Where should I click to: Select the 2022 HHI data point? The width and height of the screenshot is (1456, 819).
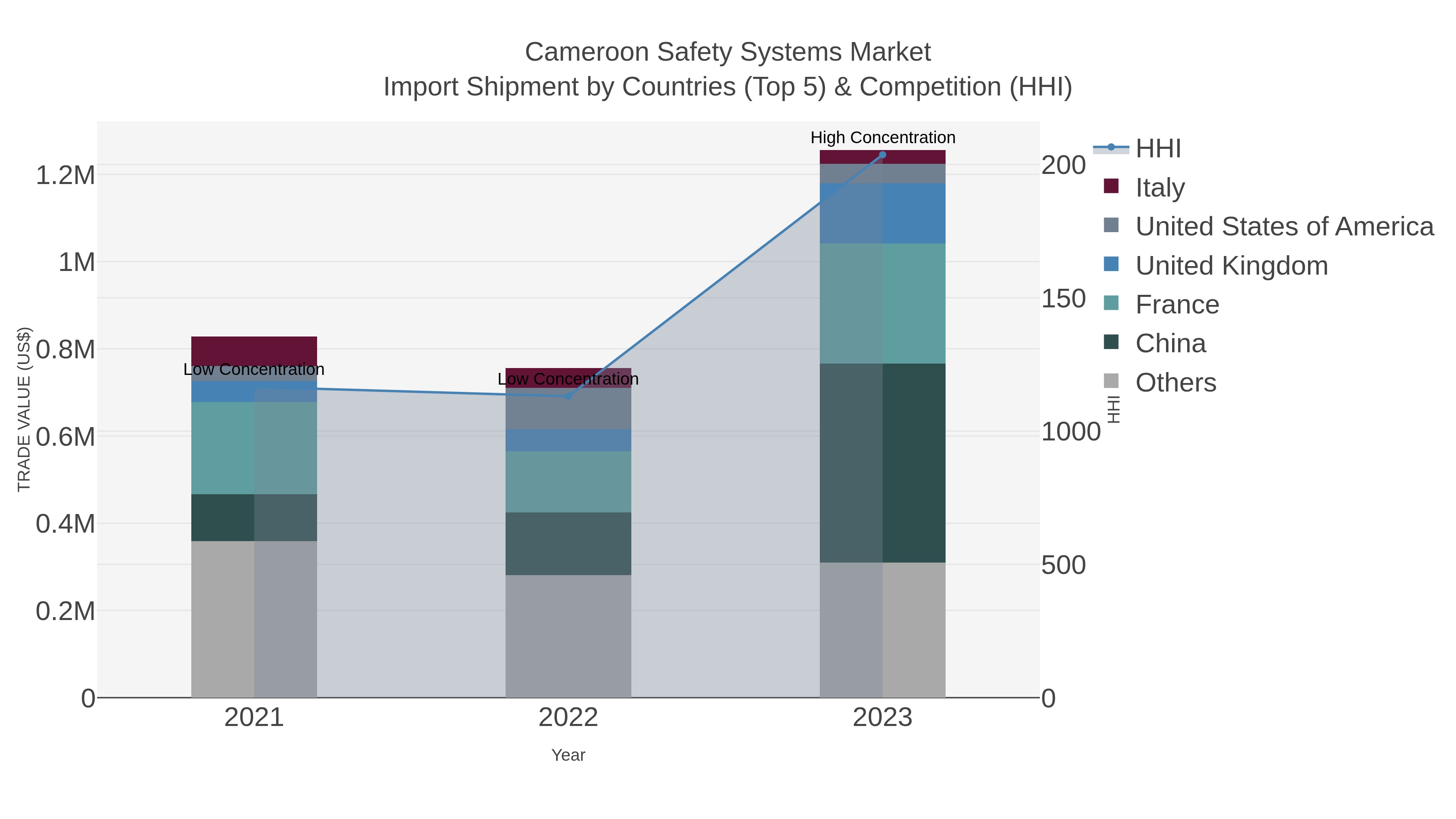point(569,396)
